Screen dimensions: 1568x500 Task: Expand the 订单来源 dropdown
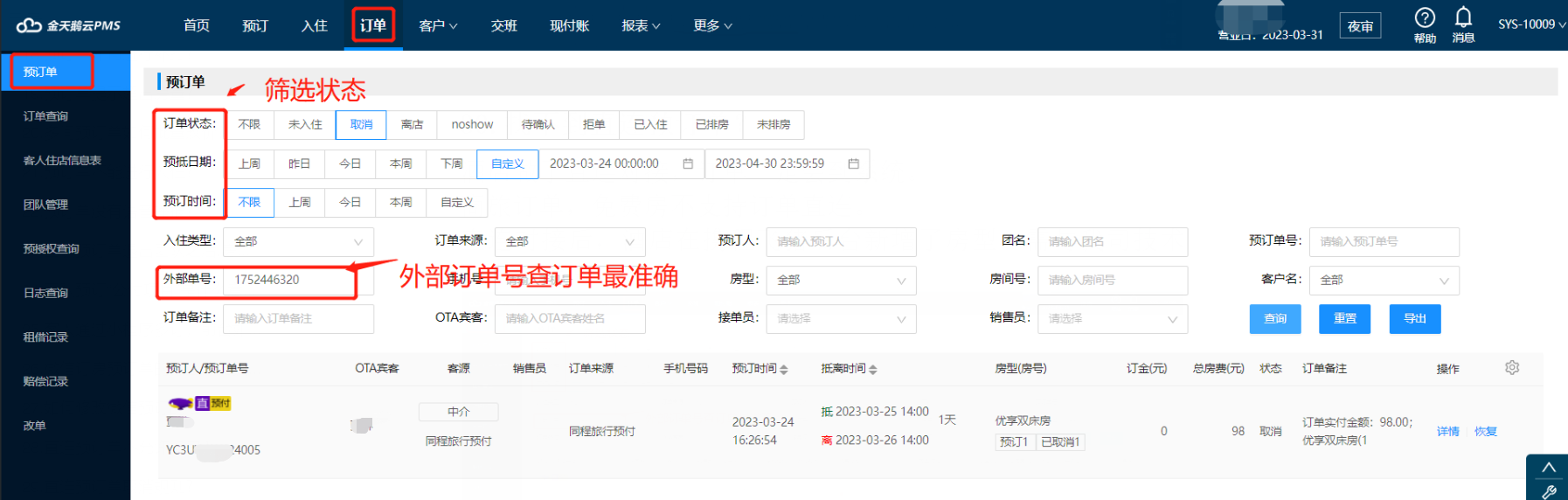tap(570, 241)
